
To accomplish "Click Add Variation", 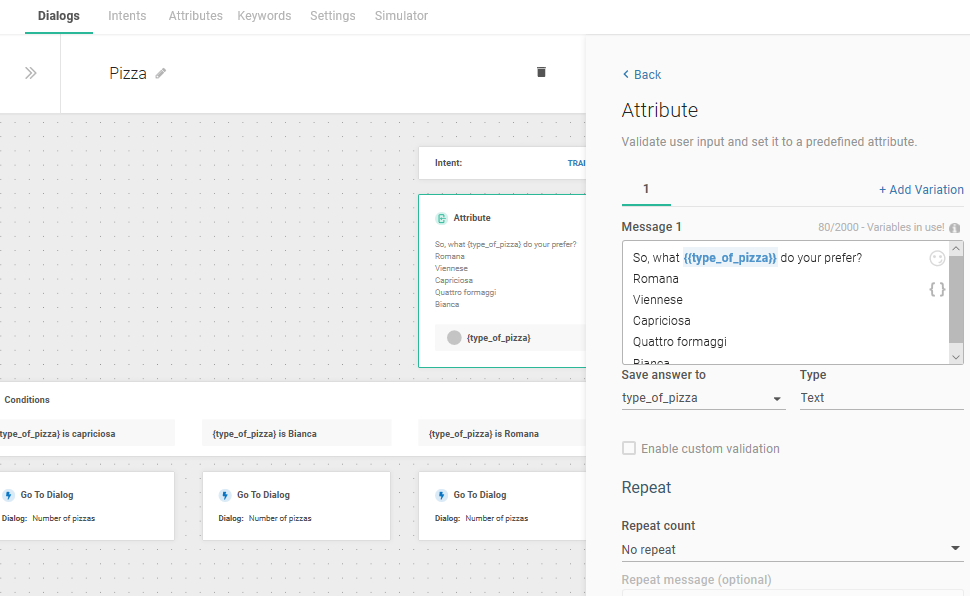I will (921, 190).
